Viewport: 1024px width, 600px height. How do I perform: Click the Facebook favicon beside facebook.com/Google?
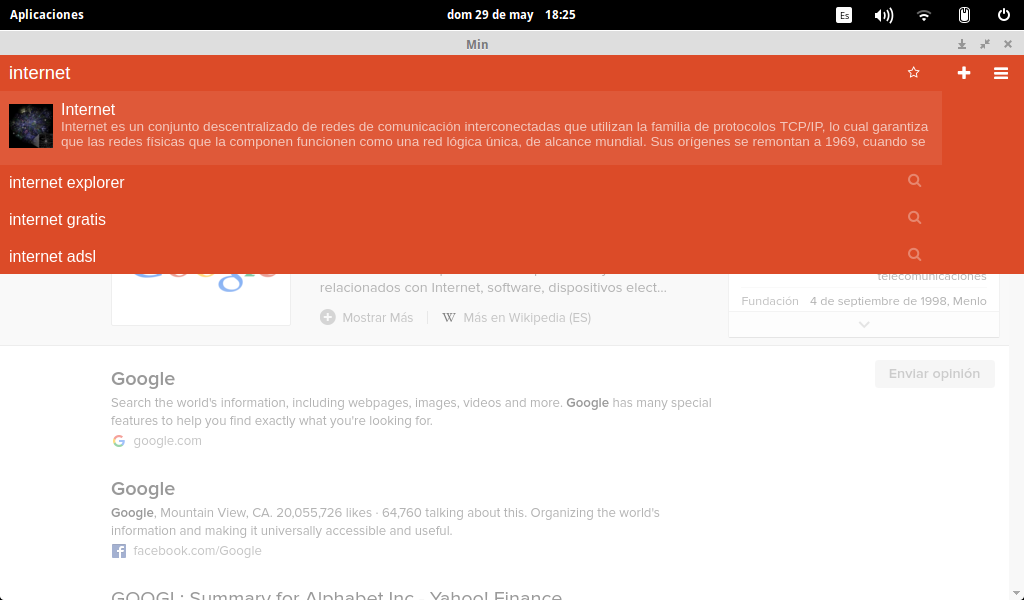(119, 551)
